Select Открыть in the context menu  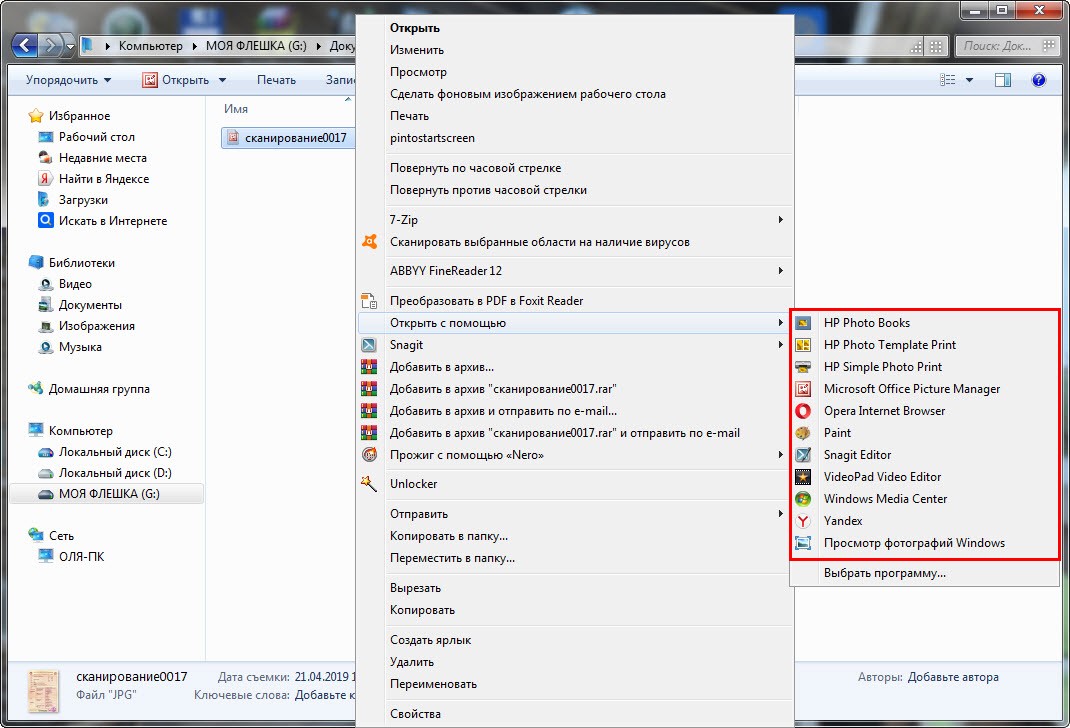point(415,28)
